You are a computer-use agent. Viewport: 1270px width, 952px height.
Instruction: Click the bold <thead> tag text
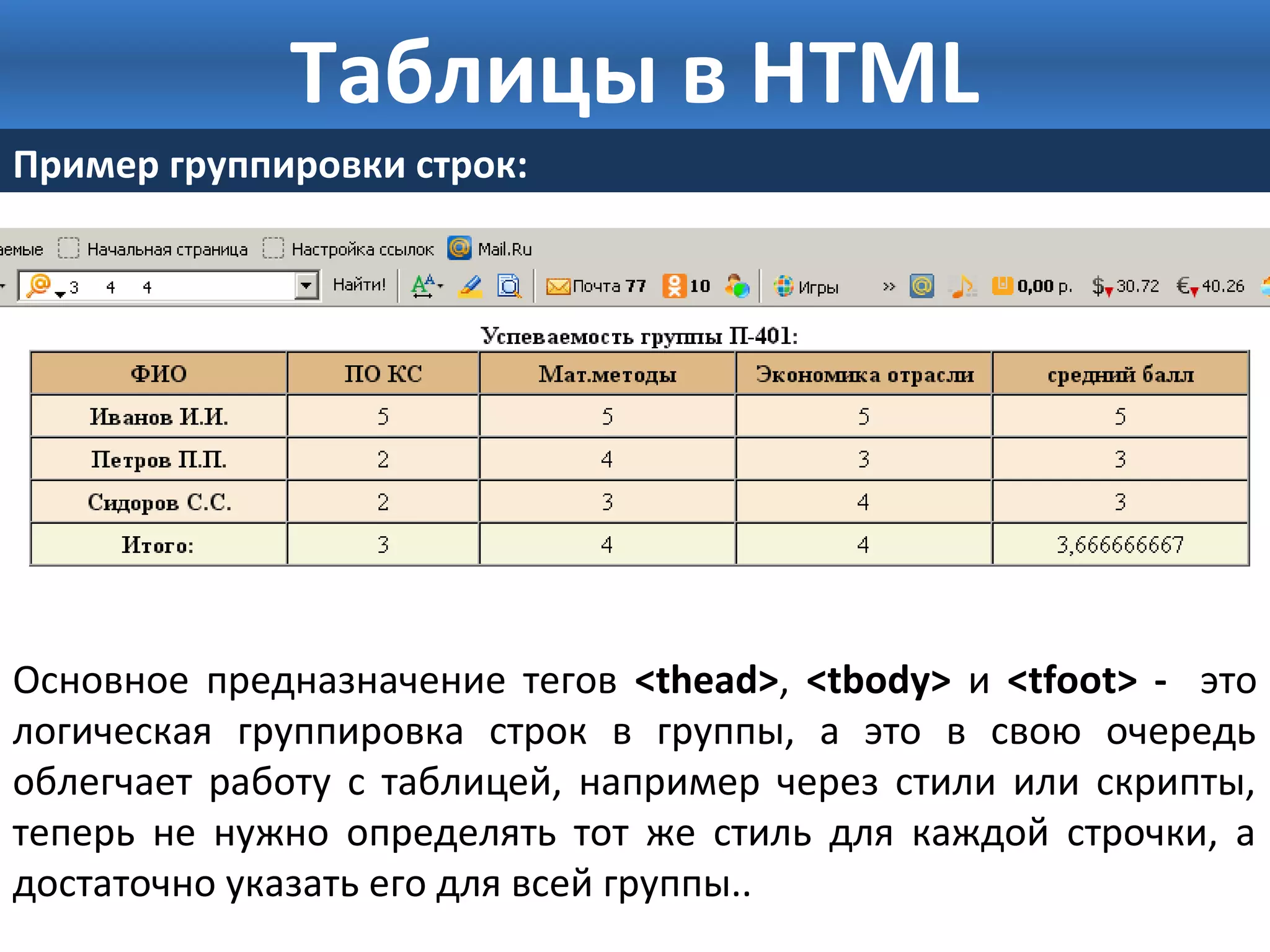pos(707,680)
